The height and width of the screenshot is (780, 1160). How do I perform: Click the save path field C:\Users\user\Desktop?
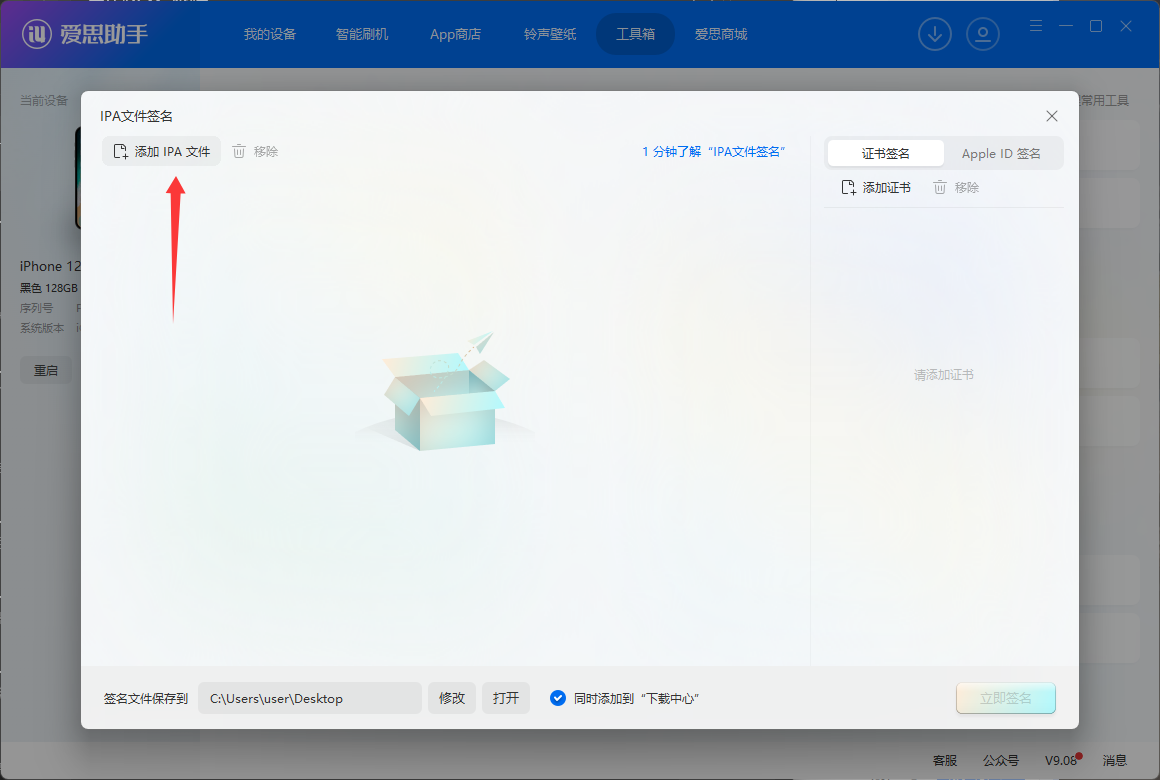309,698
